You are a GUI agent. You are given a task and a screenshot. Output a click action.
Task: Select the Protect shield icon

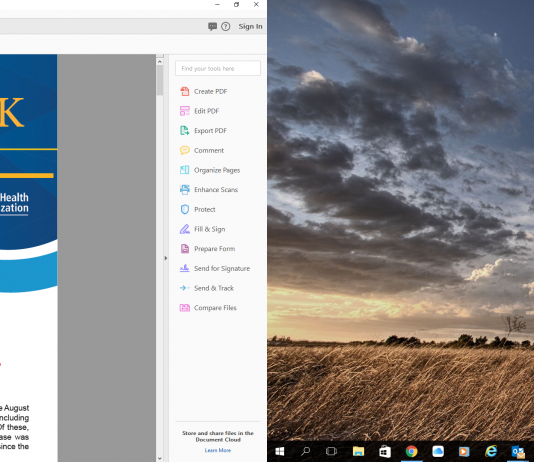[x=185, y=209]
